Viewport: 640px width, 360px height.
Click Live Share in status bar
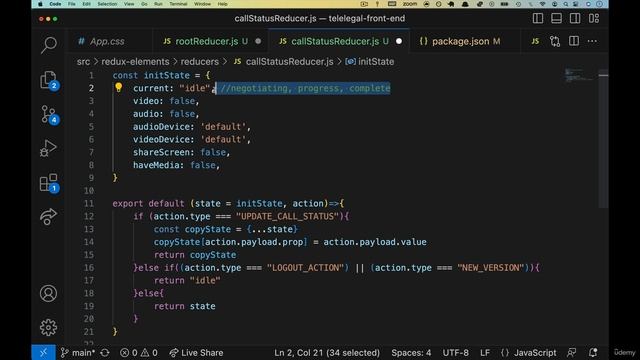pos(196,353)
